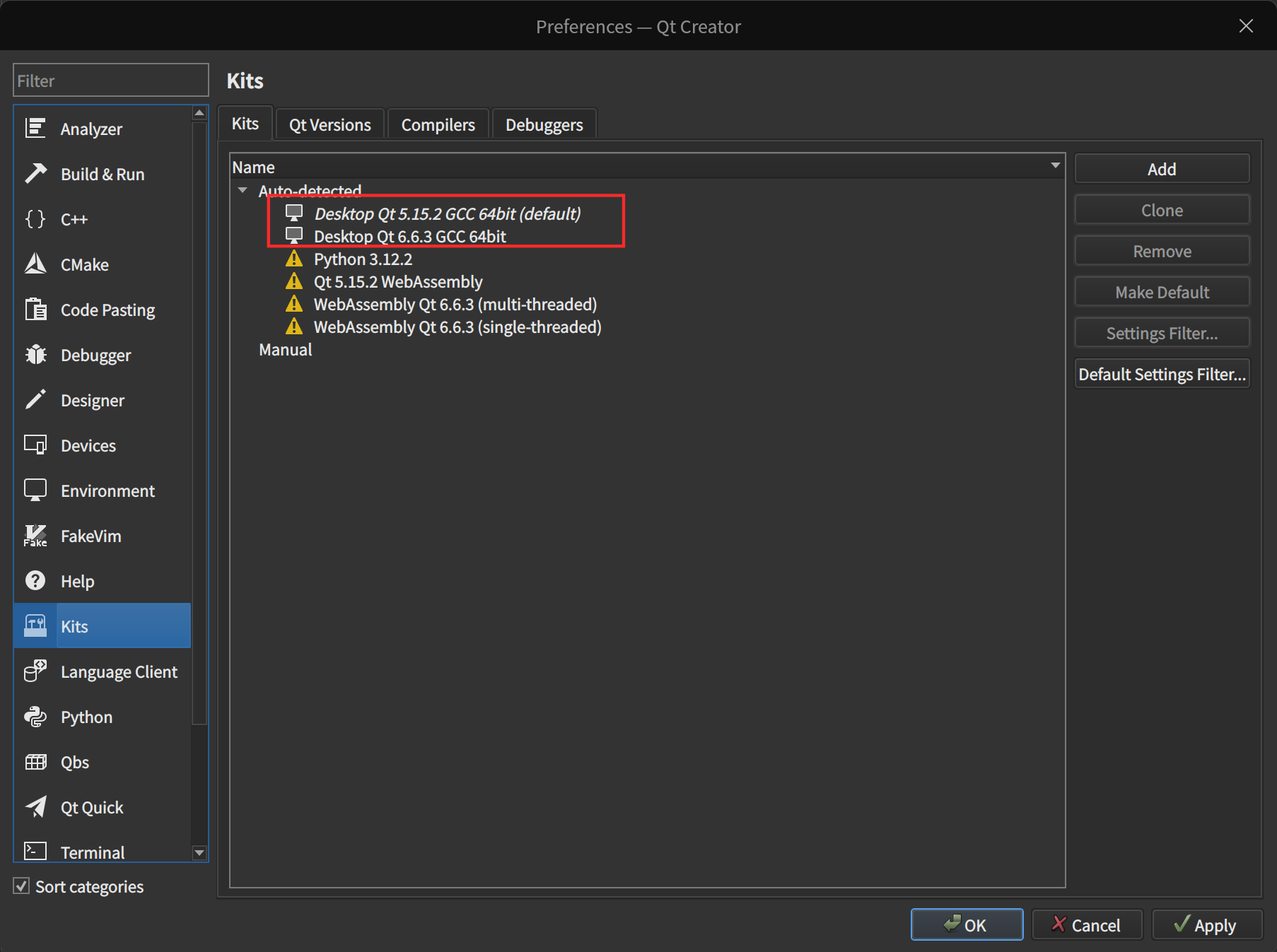1277x952 pixels.
Task: Click the Clone button
Action: [1162, 210]
